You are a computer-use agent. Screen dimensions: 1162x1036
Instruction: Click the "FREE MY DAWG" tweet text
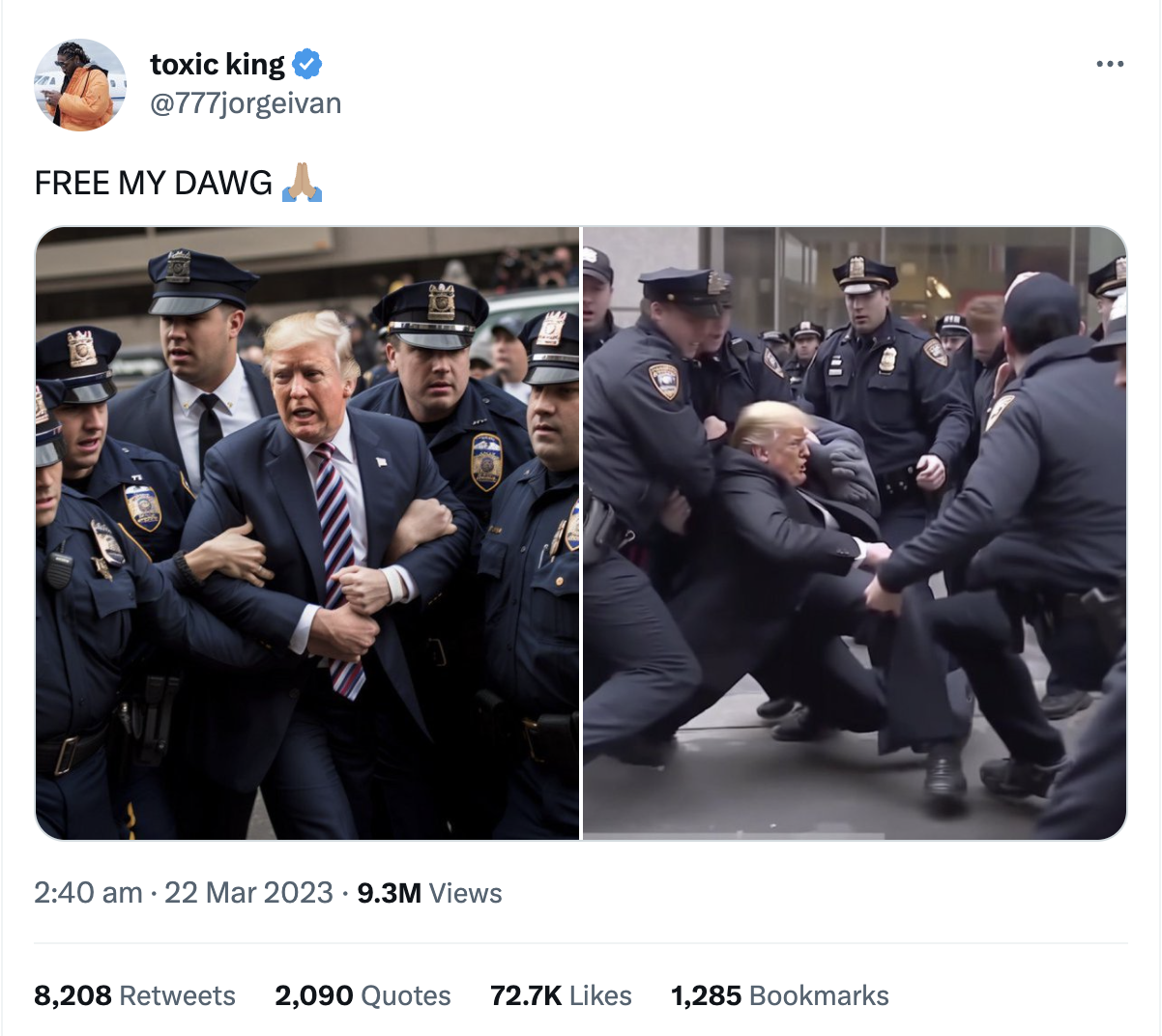pos(154,182)
